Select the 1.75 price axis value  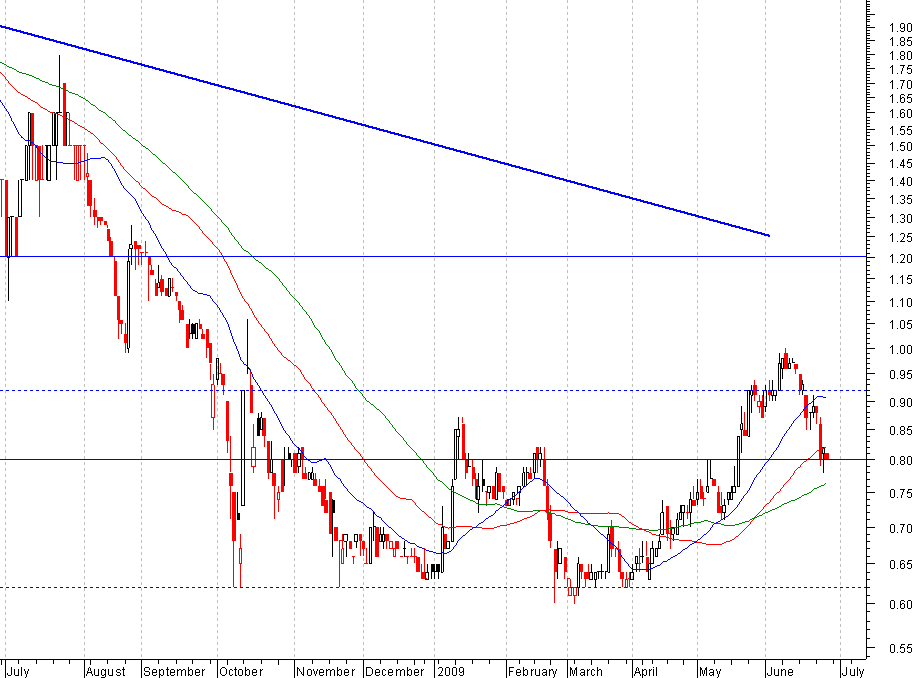coord(901,70)
